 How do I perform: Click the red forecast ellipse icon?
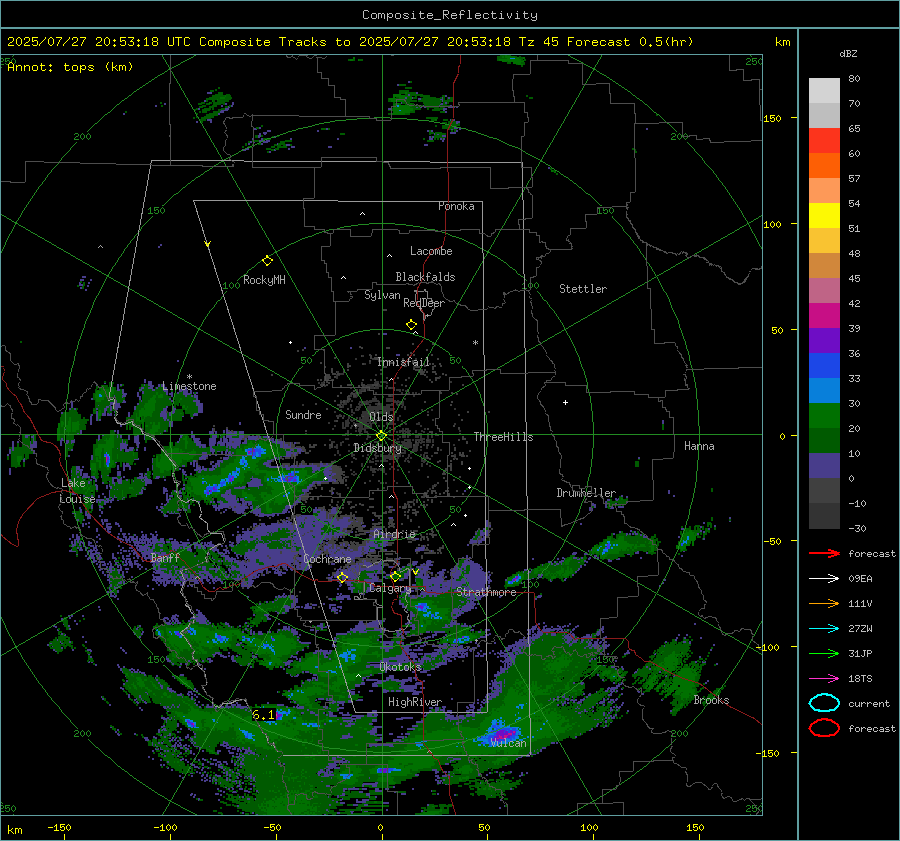pos(824,728)
